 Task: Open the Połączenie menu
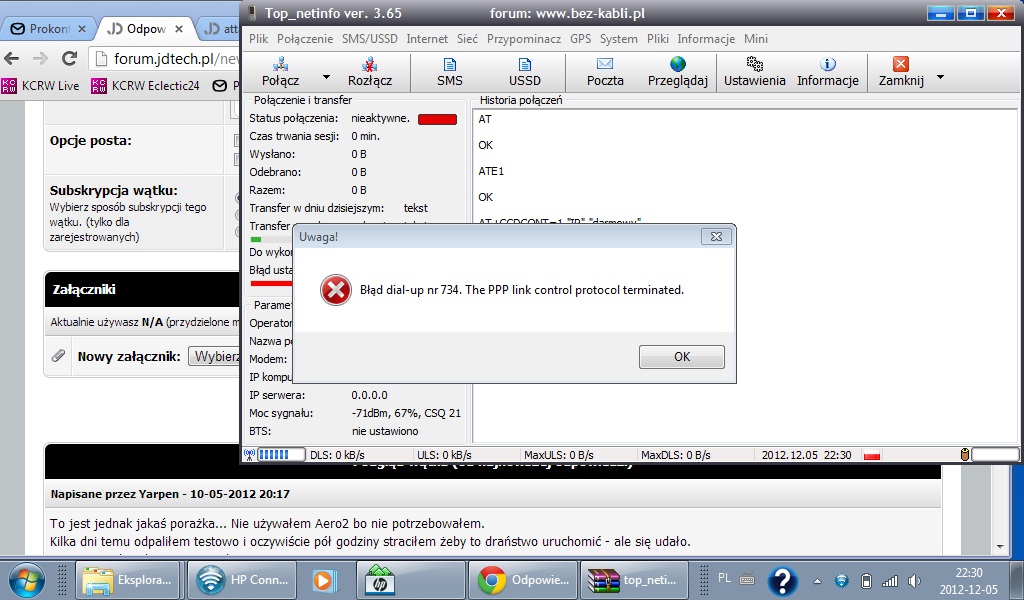click(x=305, y=39)
